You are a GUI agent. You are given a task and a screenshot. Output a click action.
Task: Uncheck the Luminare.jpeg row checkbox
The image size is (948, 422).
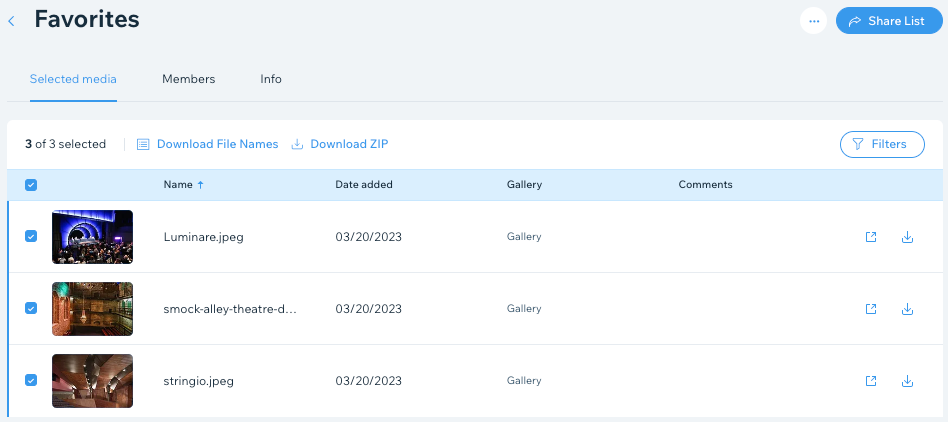[x=31, y=236]
